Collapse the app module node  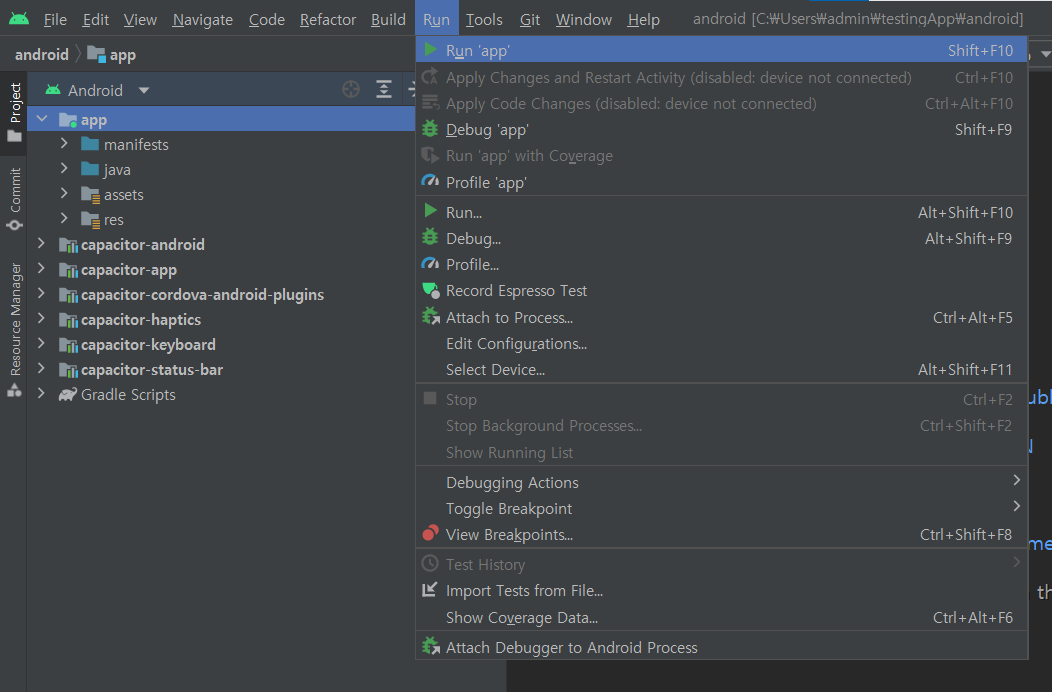point(42,119)
